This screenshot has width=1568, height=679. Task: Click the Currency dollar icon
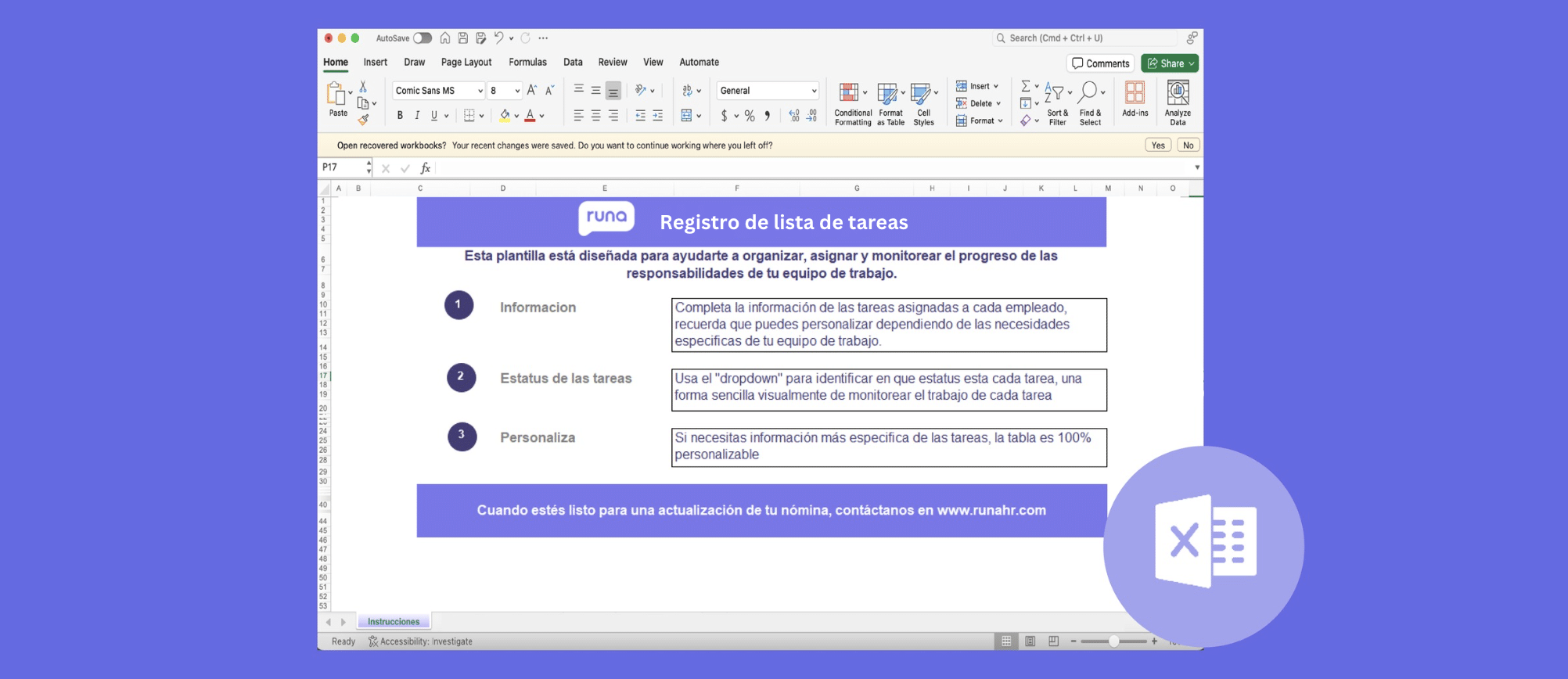coord(724,116)
